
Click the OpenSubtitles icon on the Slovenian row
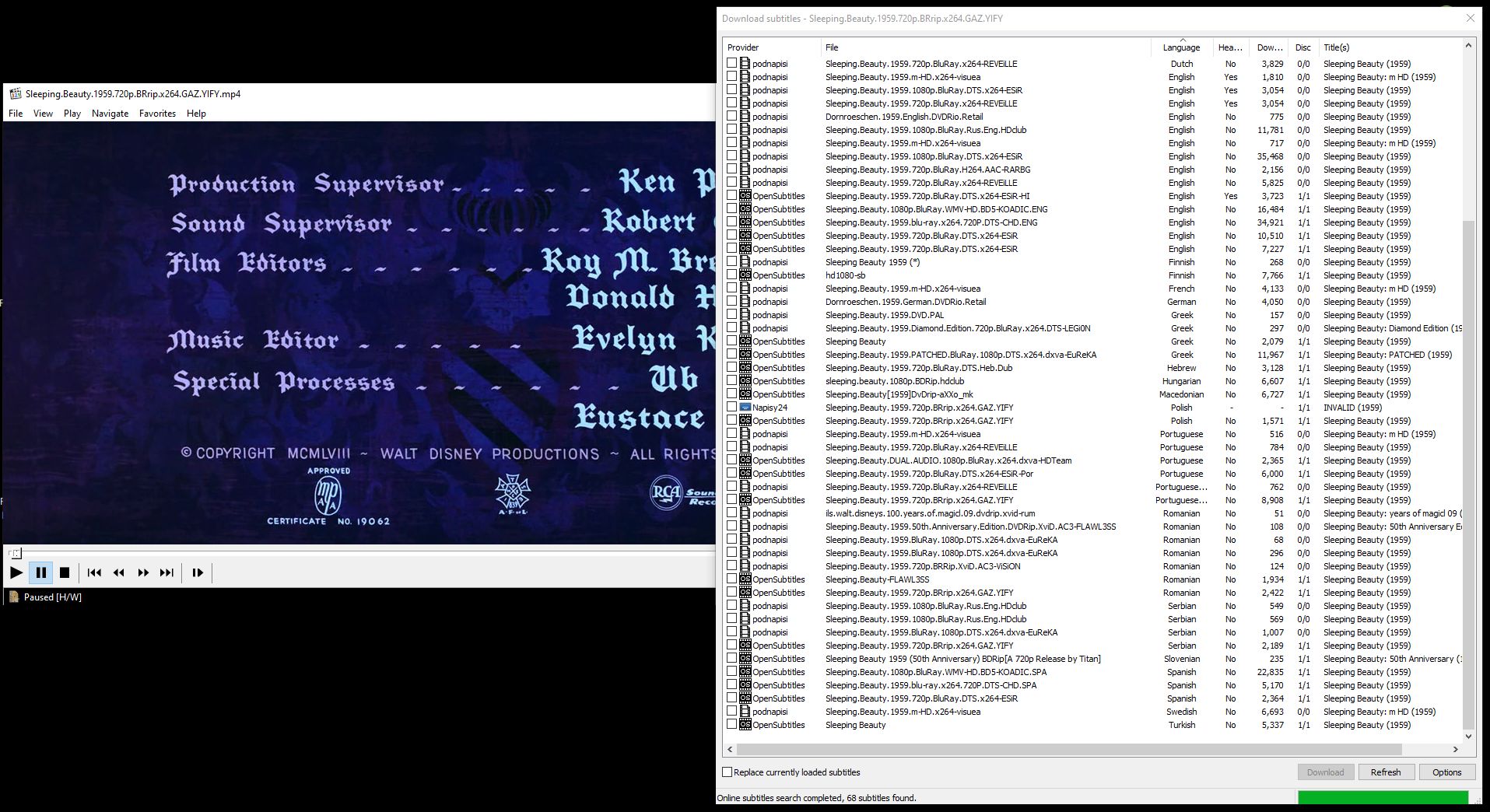[745, 659]
